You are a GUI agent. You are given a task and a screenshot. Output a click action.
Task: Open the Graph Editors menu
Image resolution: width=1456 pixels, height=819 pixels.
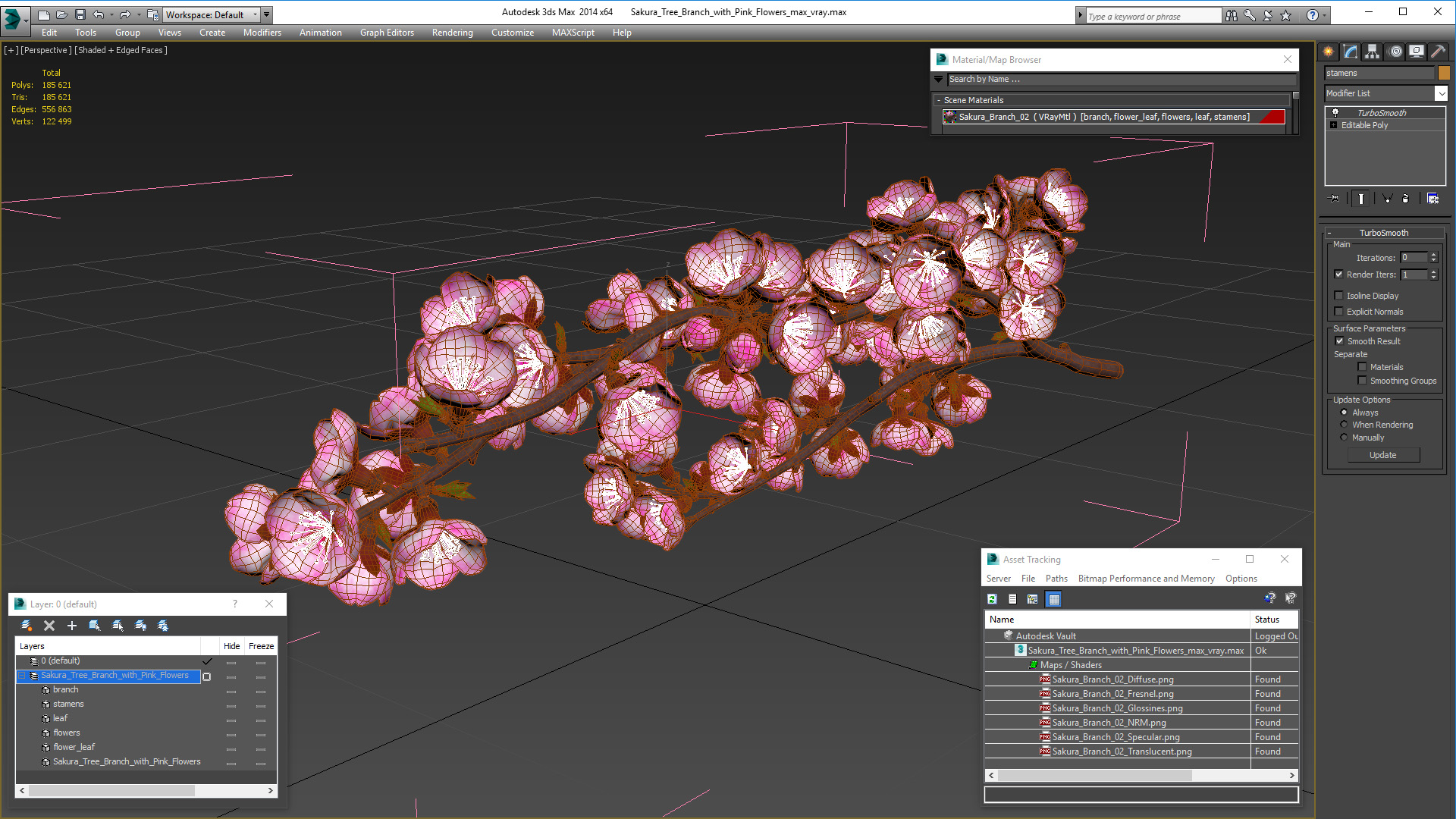pyautogui.click(x=387, y=33)
